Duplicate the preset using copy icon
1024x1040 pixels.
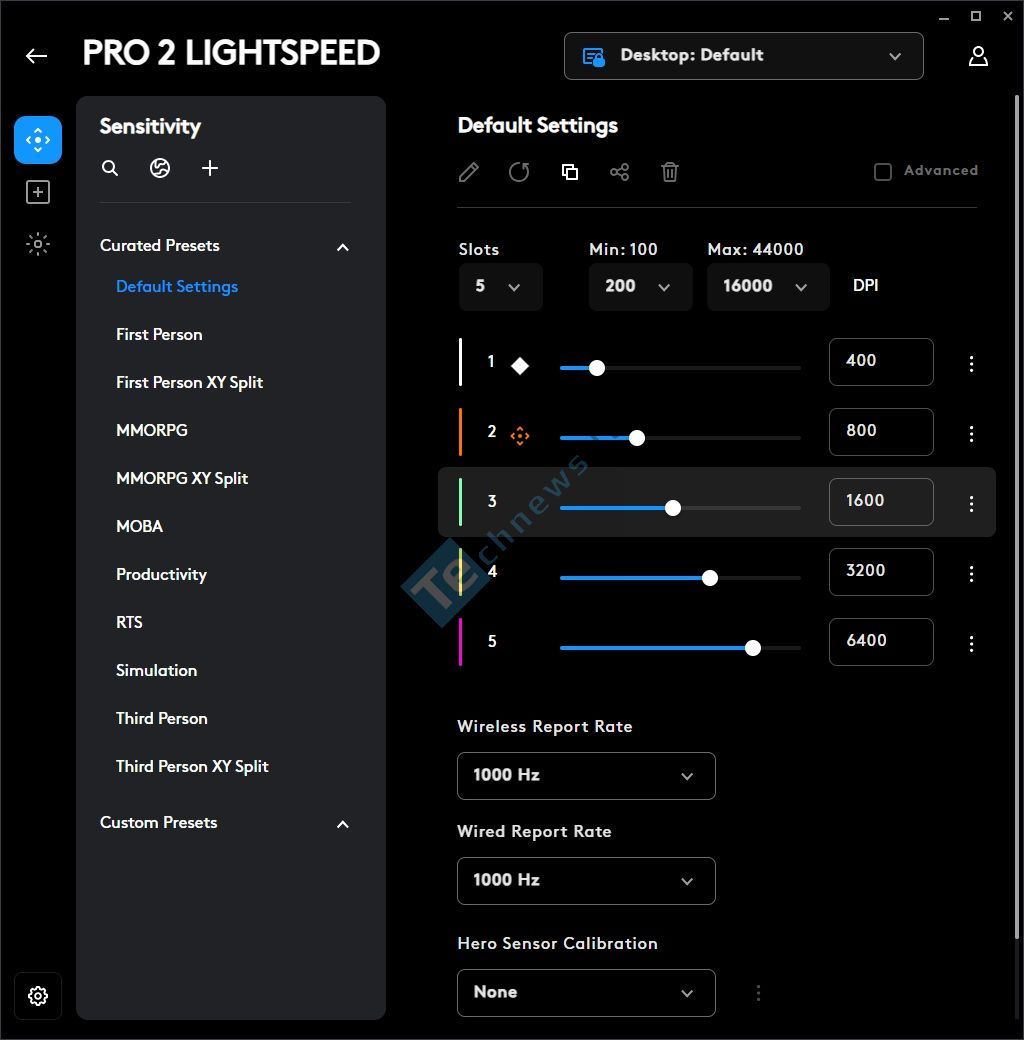[x=570, y=172]
